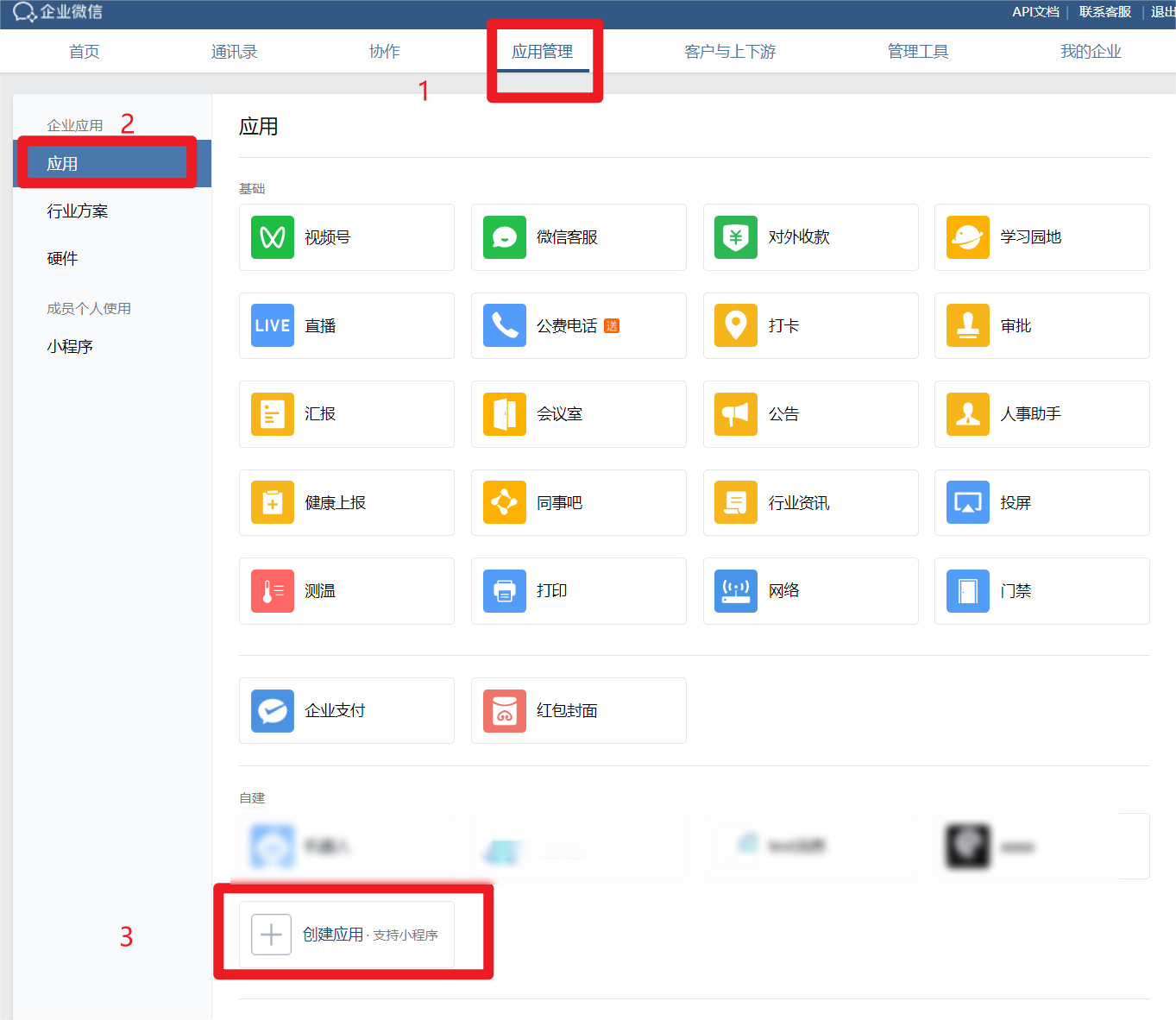Click the 审批 stamp icon
The width and height of the screenshot is (1176, 1020).
[x=967, y=326]
